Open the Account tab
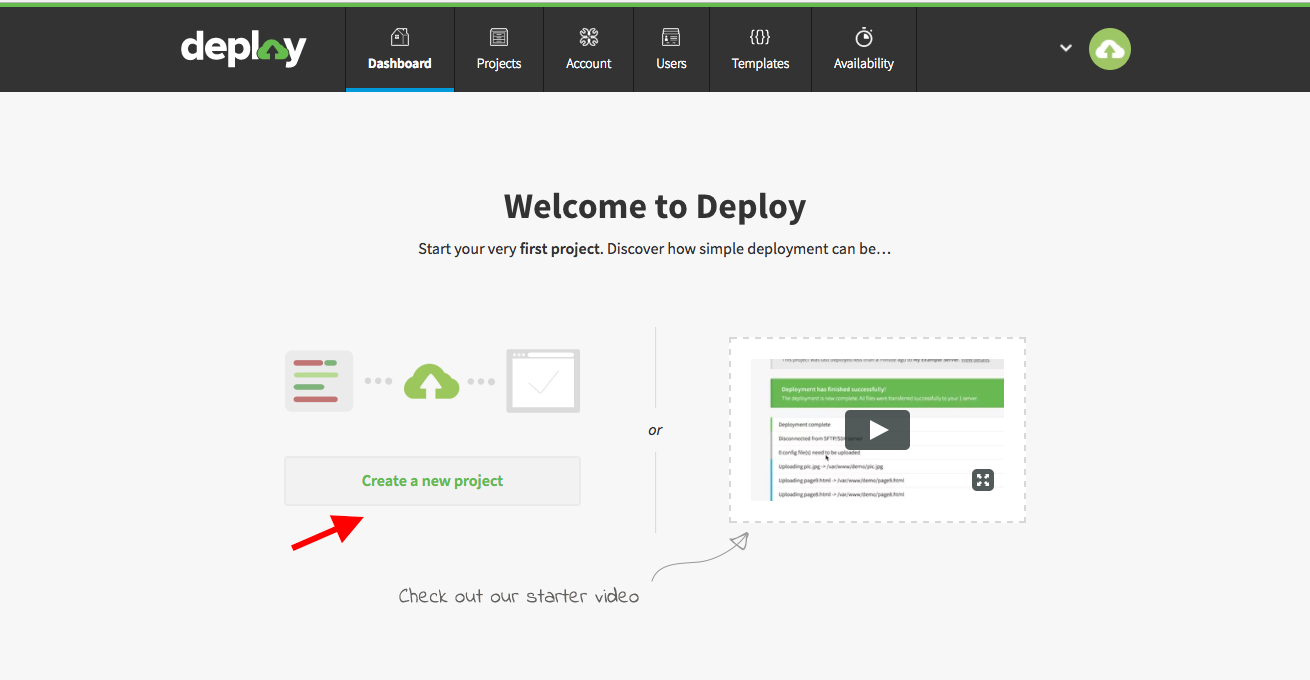 pos(589,50)
